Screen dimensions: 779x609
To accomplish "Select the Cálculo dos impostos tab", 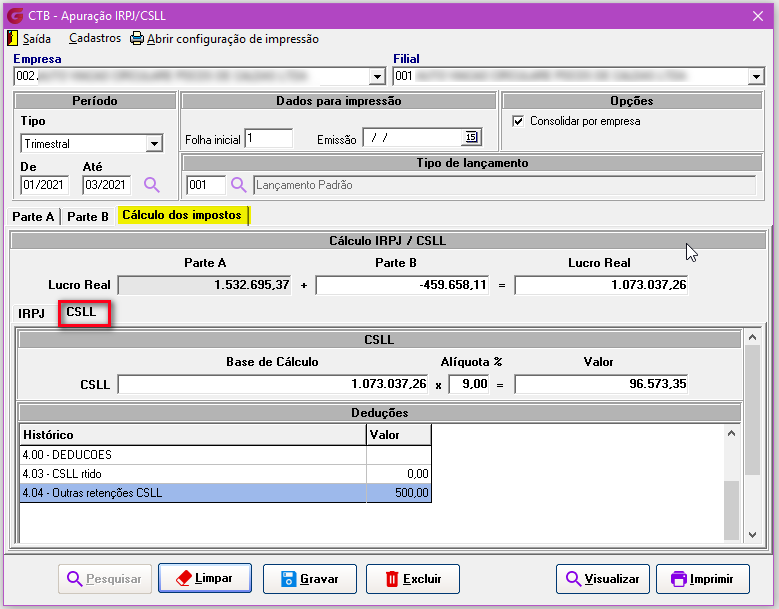I will click(x=182, y=215).
